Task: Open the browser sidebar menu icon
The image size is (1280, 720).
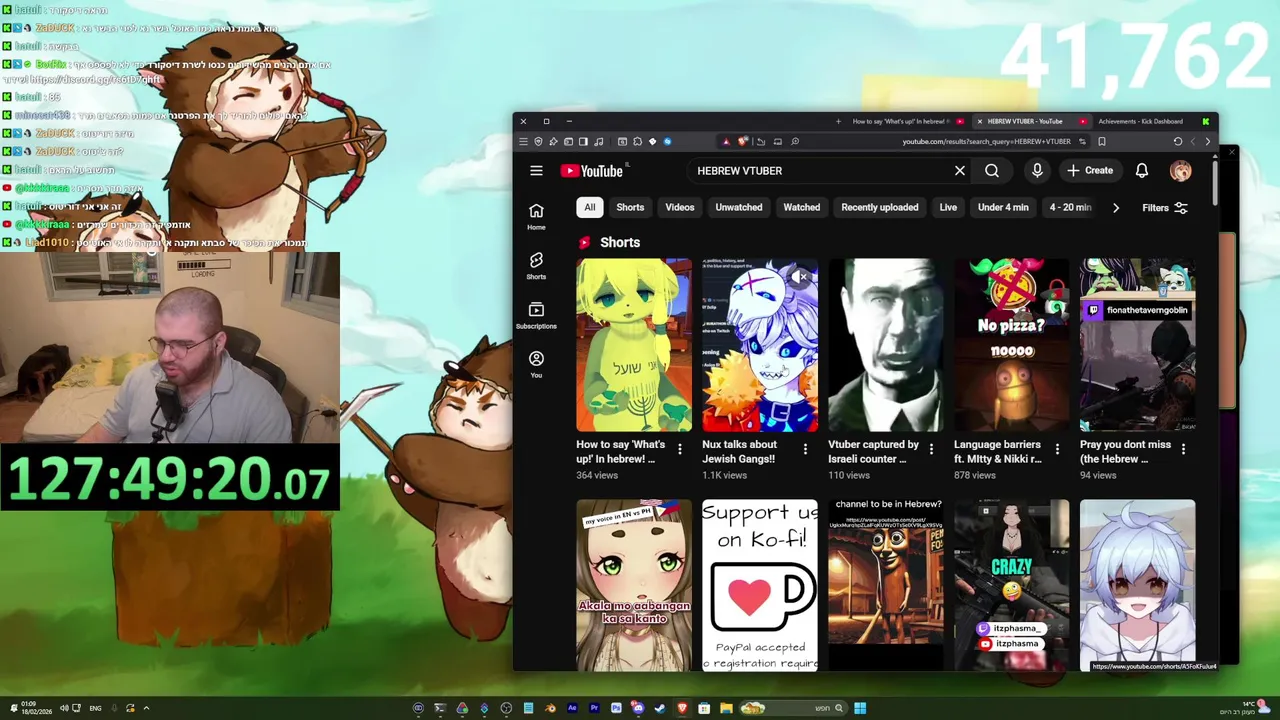Action: (x=583, y=141)
